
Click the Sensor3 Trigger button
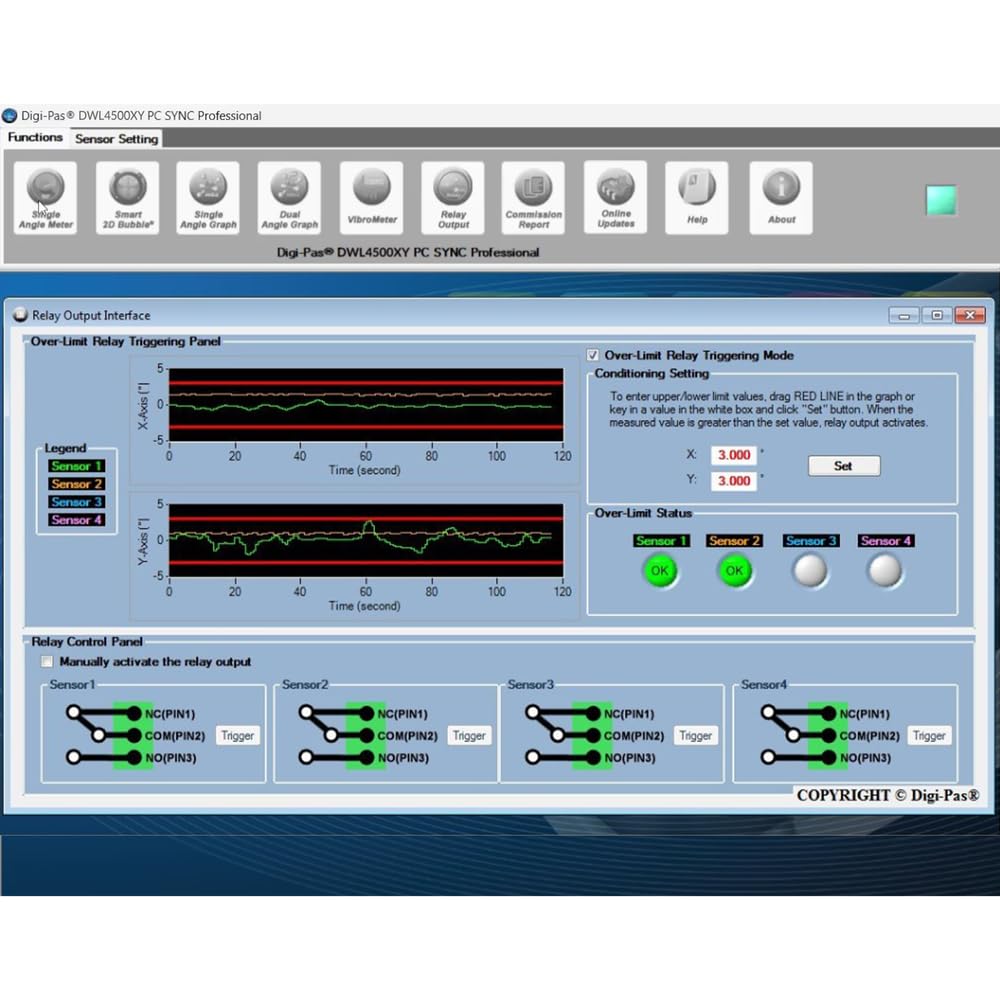click(695, 735)
